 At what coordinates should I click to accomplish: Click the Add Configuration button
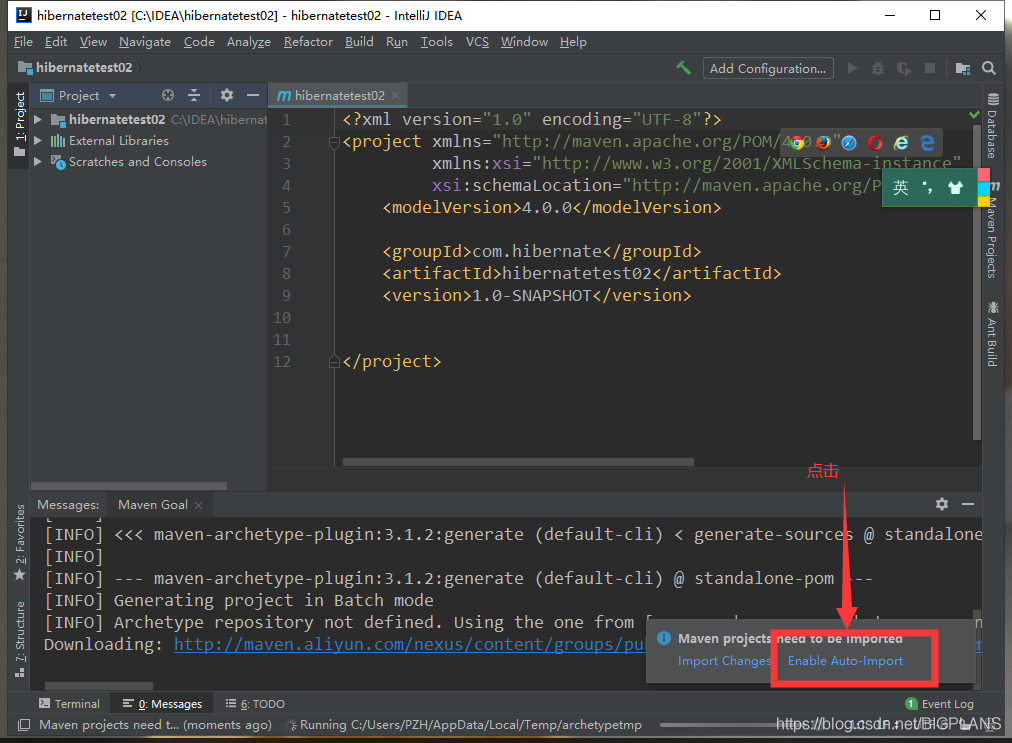point(768,68)
